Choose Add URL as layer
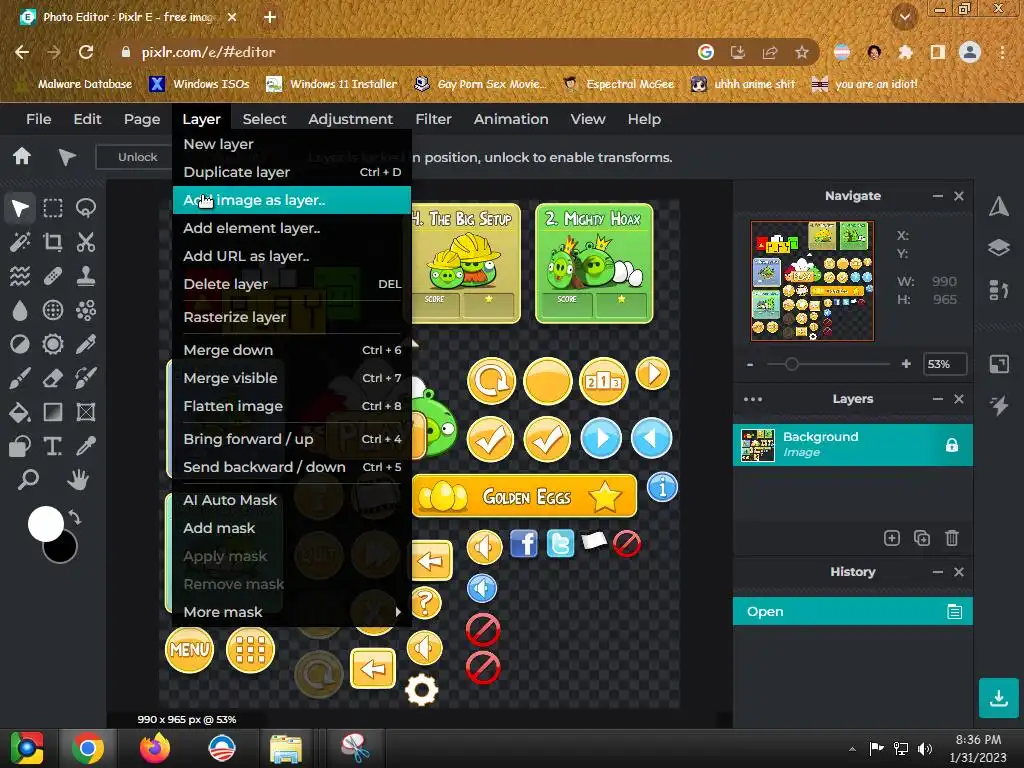The width and height of the screenshot is (1024, 768). (x=291, y=256)
